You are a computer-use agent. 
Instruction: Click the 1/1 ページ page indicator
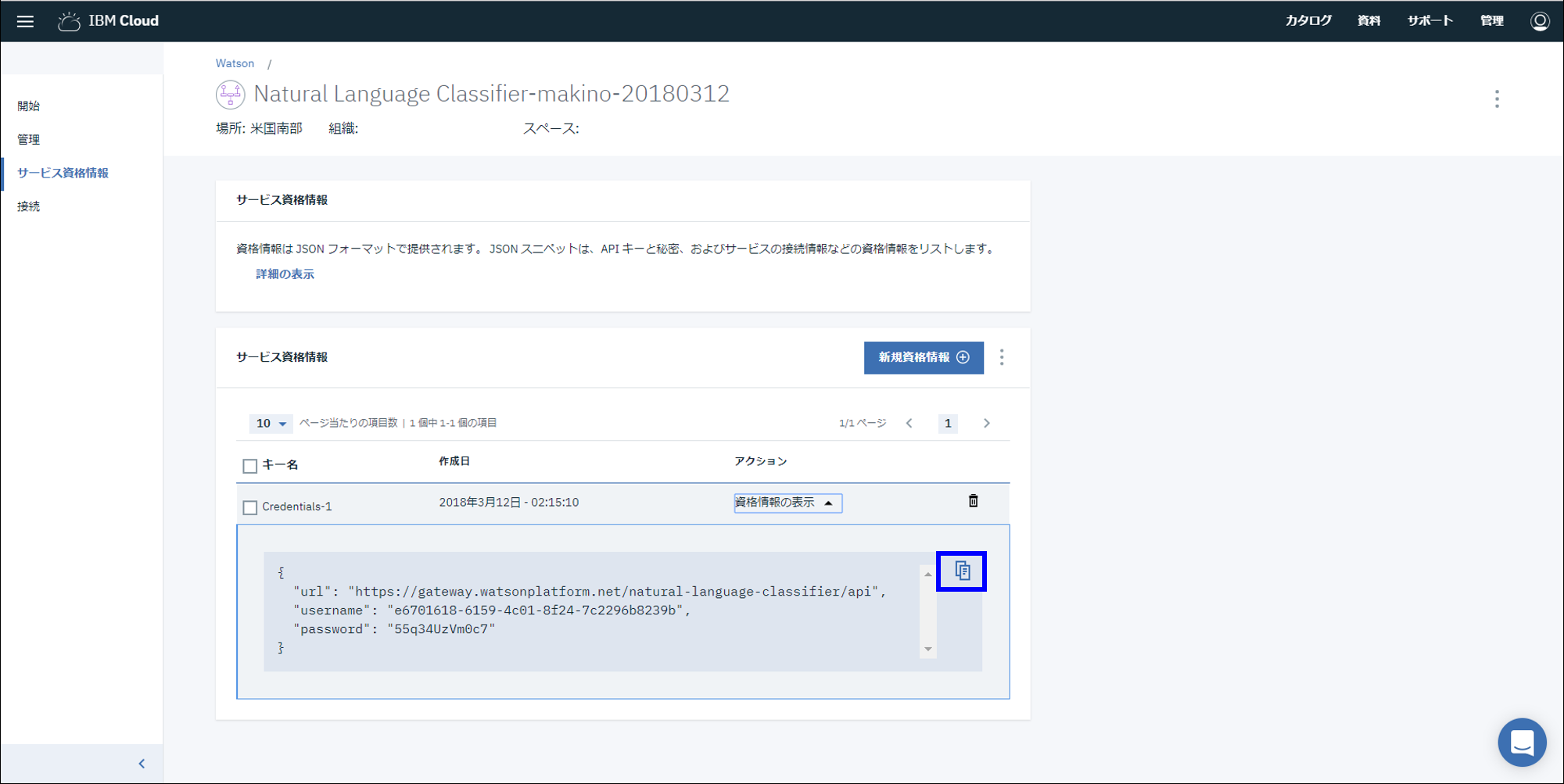click(x=863, y=423)
